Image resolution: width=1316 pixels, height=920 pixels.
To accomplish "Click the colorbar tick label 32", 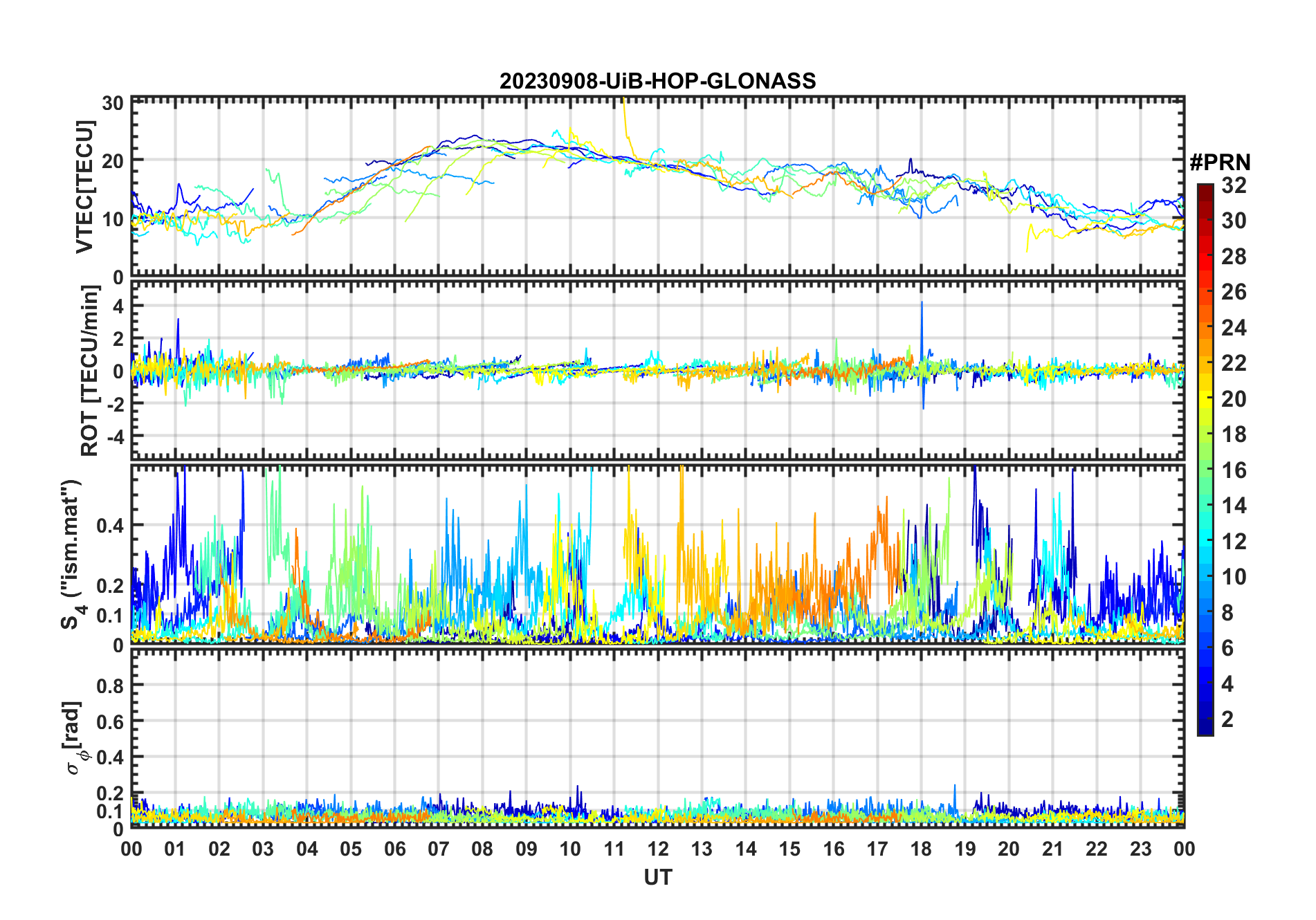I will tap(1234, 185).
